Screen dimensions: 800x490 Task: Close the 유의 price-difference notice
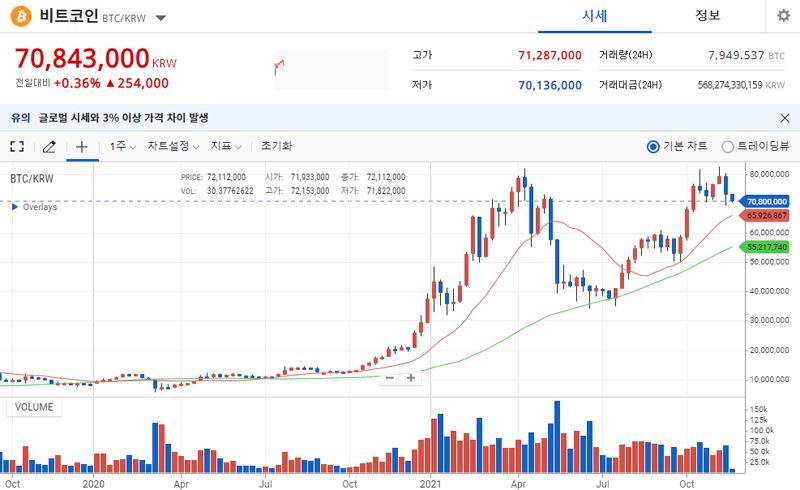[x=785, y=118]
